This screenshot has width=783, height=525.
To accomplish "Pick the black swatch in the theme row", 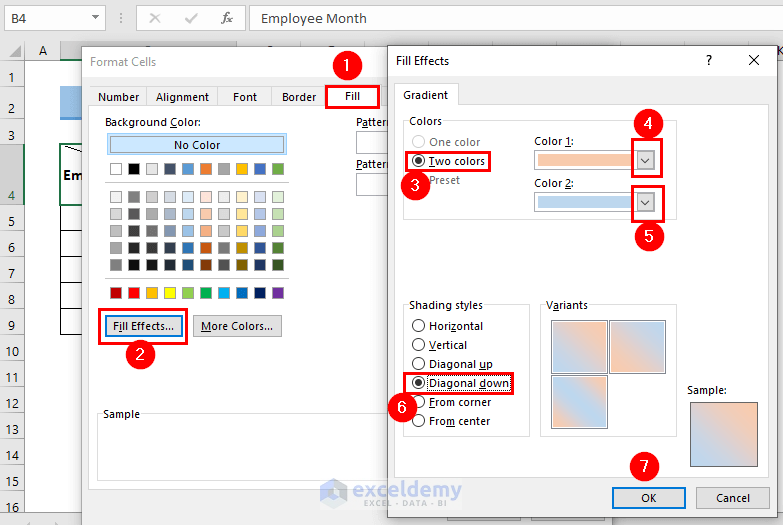I will click(134, 169).
